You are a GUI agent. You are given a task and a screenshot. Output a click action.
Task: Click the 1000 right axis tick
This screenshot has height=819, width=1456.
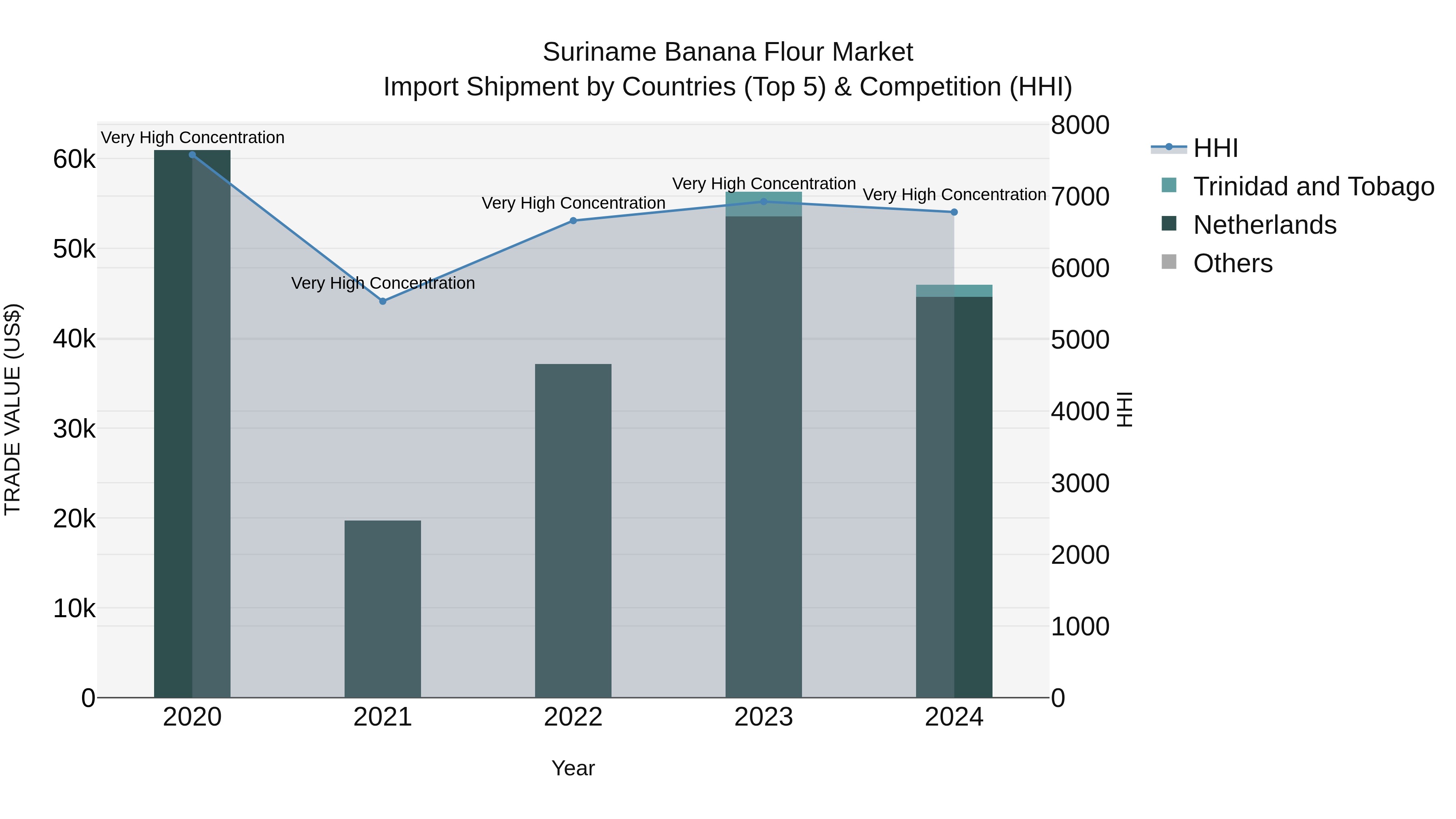1080,626
